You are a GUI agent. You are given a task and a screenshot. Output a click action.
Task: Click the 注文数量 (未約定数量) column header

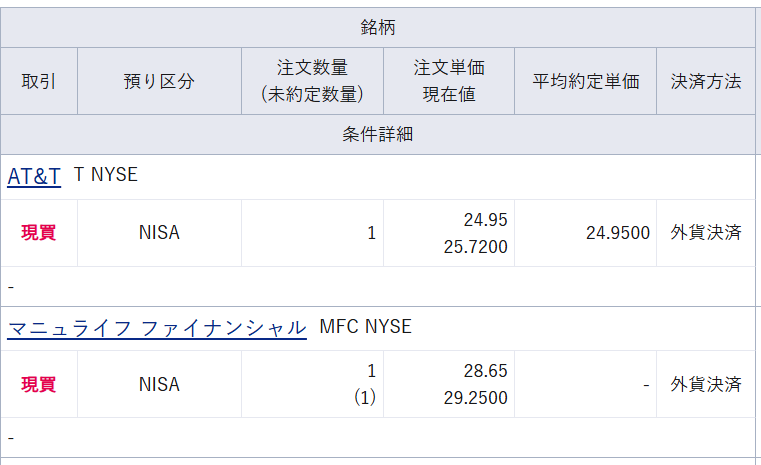[313, 81]
